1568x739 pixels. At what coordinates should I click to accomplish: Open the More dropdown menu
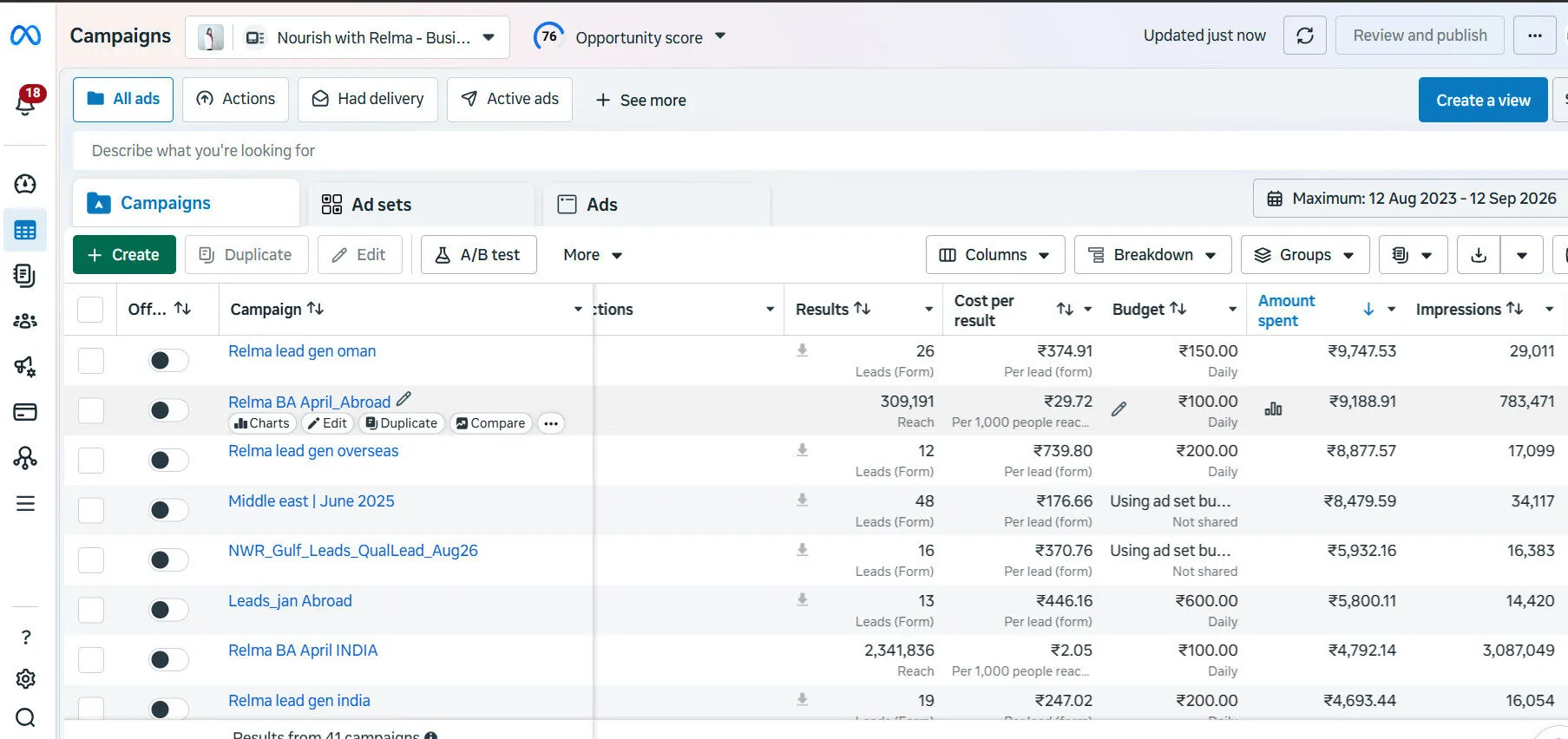[593, 254]
